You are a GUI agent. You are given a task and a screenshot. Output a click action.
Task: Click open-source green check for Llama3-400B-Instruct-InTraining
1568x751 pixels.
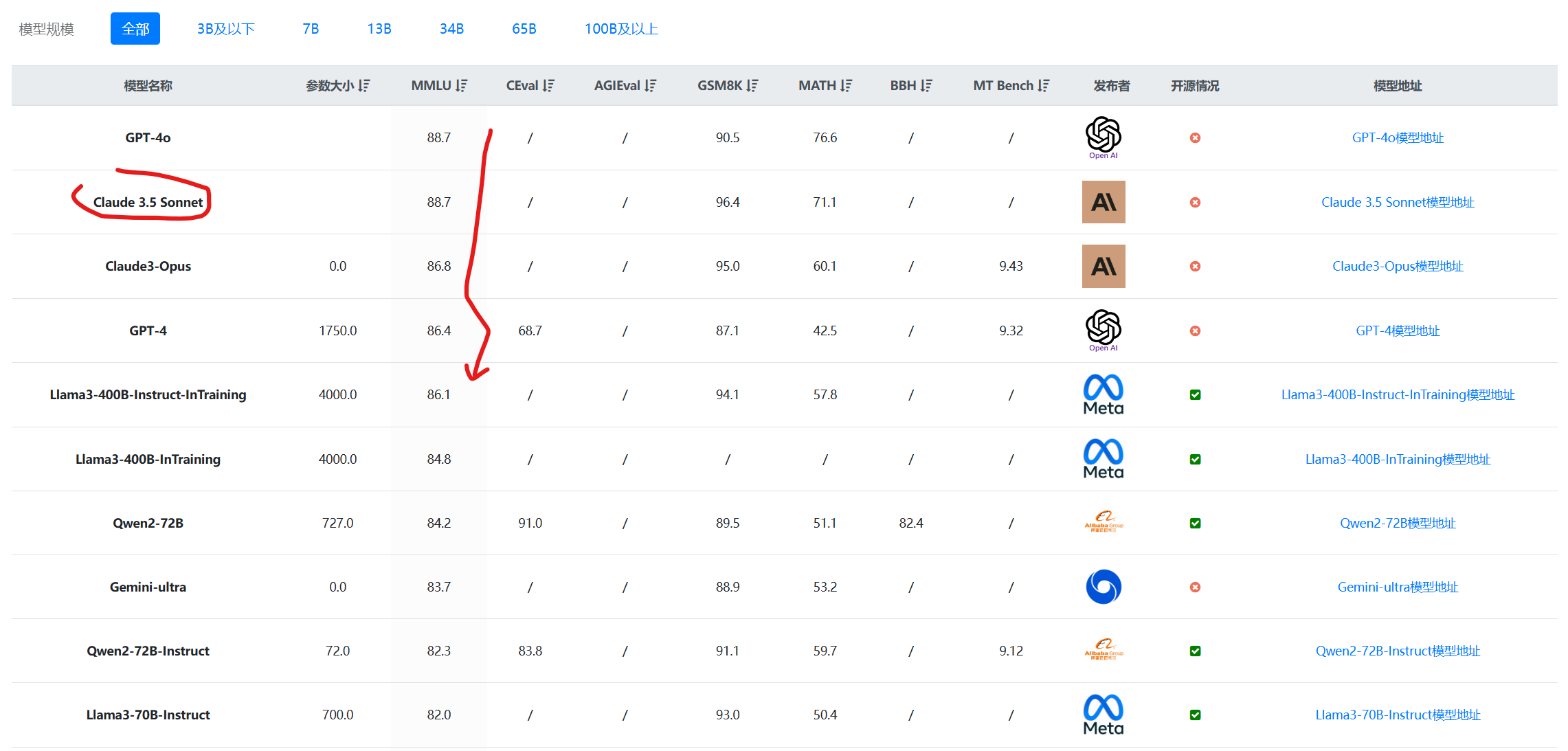point(1195,394)
